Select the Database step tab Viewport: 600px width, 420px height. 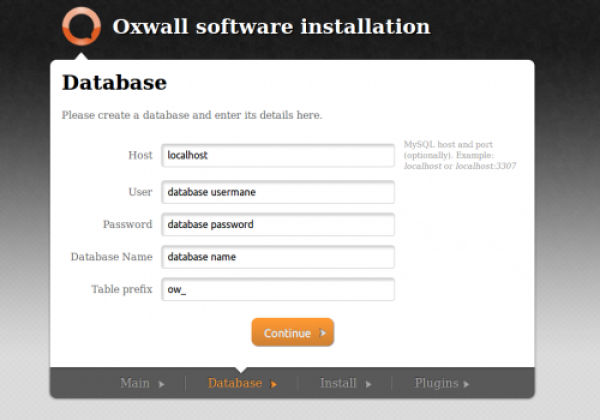tap(242, 383)
